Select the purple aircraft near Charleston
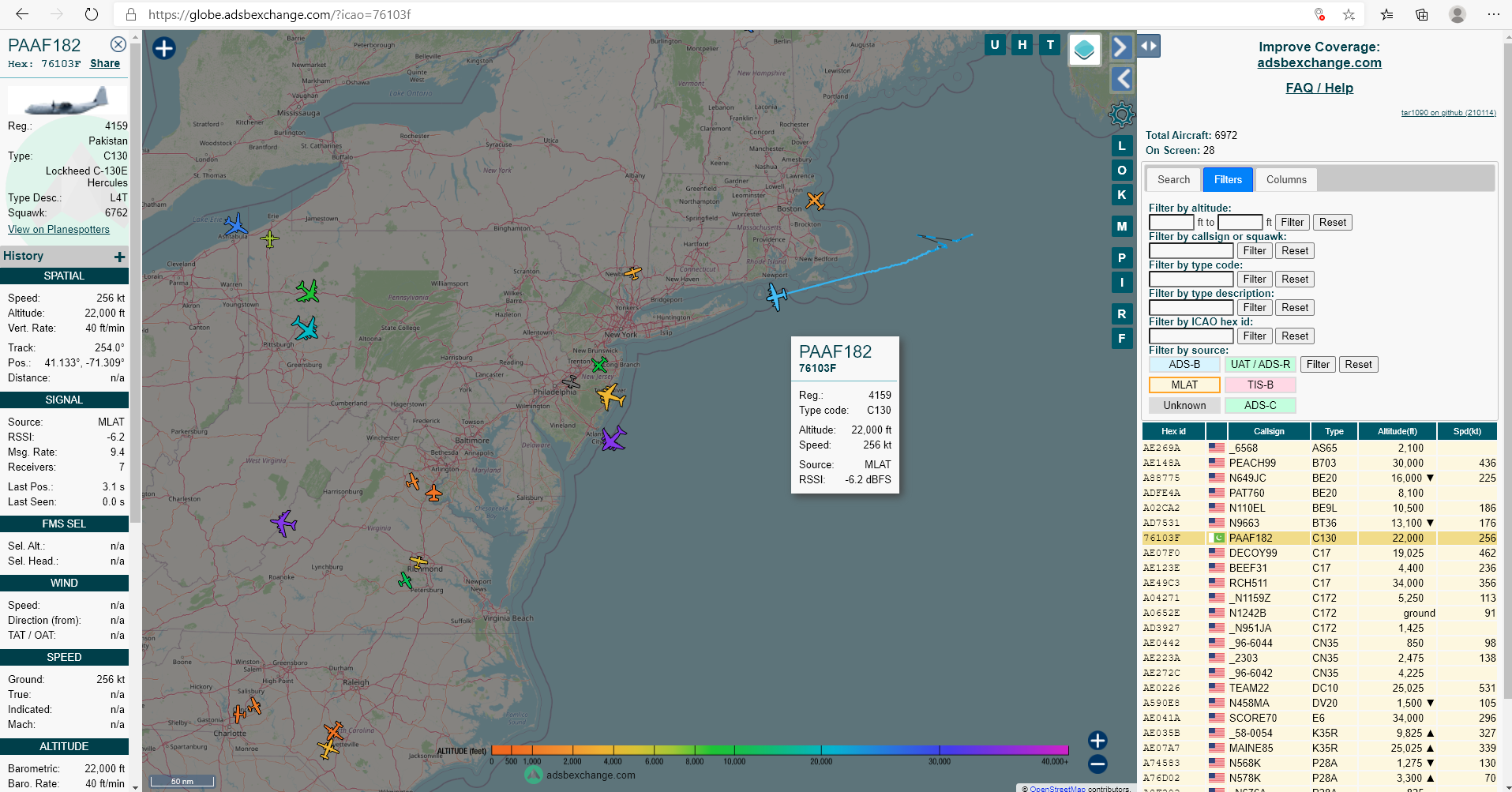Image resolution: width=1512 pixels, height=792 pixels. [283, 522]
